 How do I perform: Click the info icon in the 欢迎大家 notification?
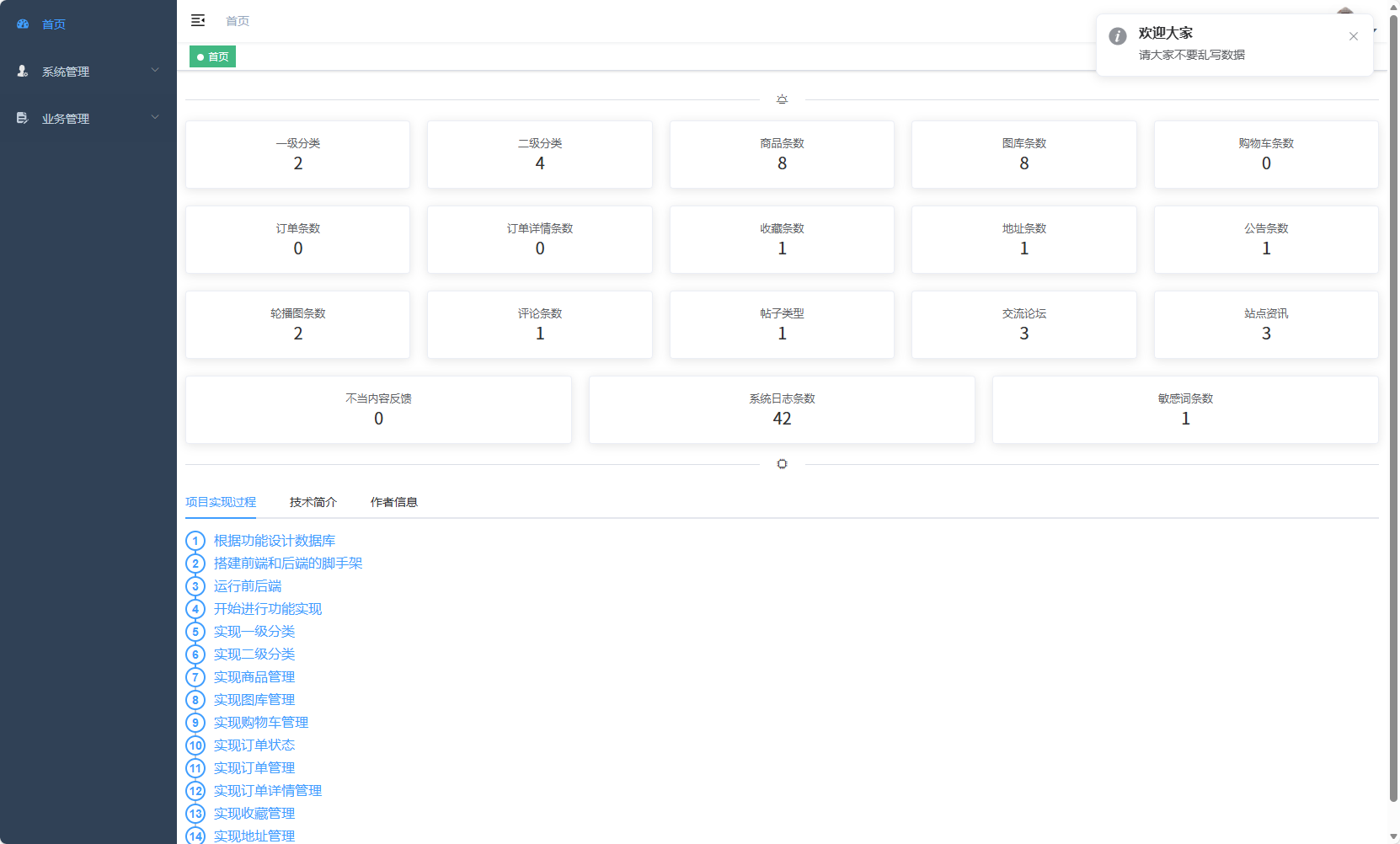(1118, 36)
